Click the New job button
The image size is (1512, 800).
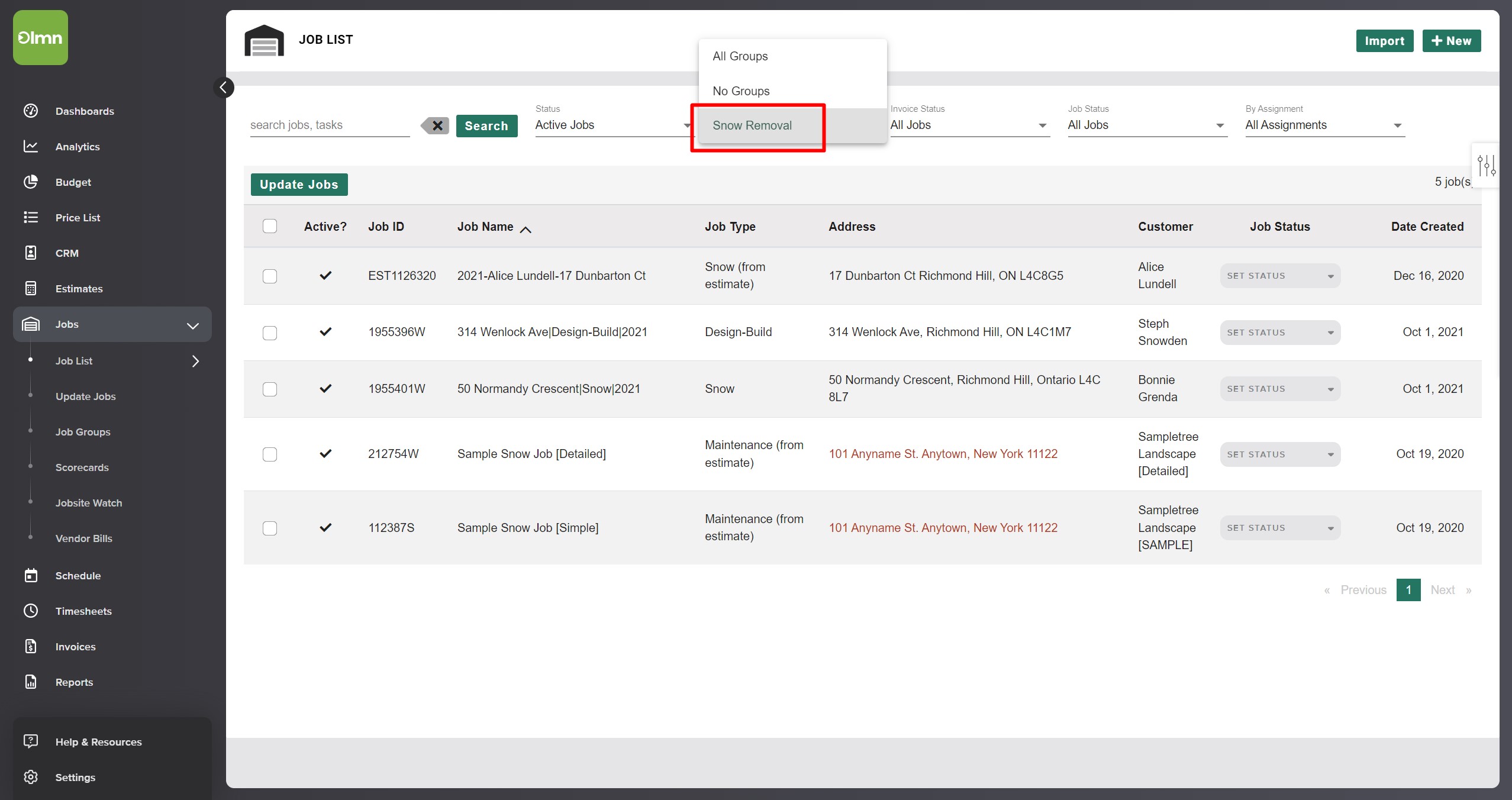tap(1451, 41)
